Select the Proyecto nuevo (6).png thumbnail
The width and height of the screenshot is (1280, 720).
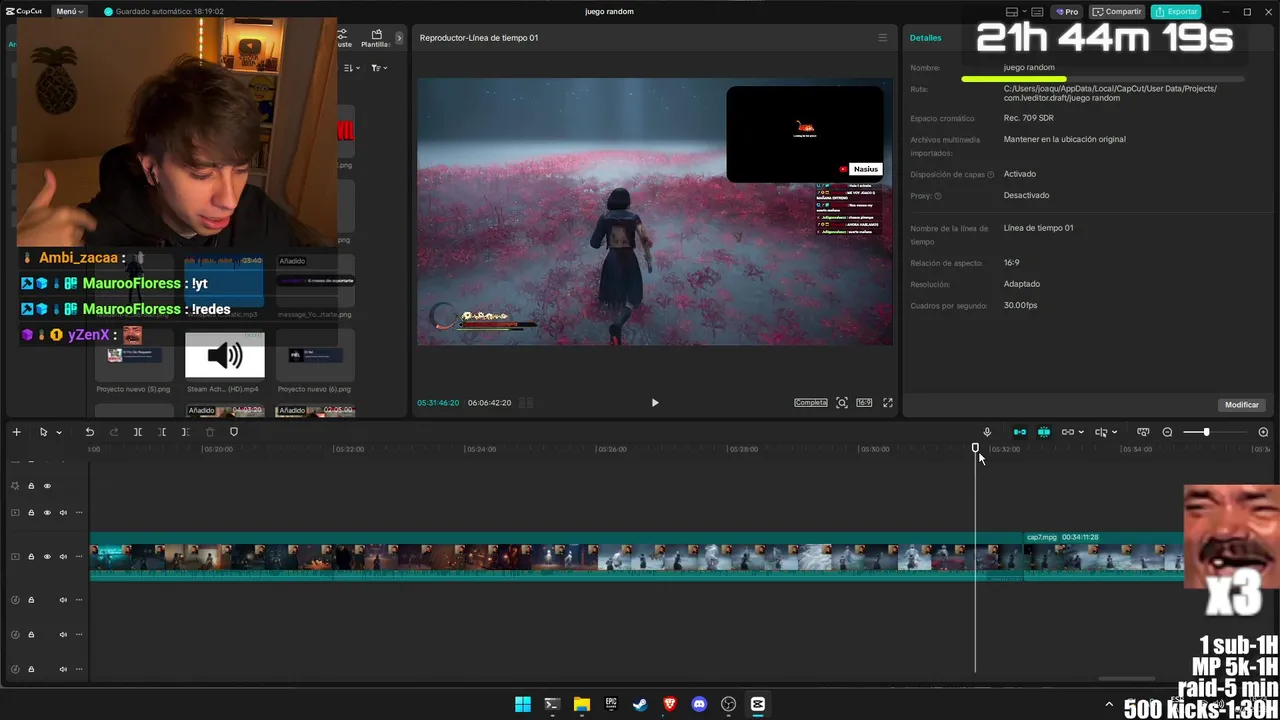(x=314, y=356)
